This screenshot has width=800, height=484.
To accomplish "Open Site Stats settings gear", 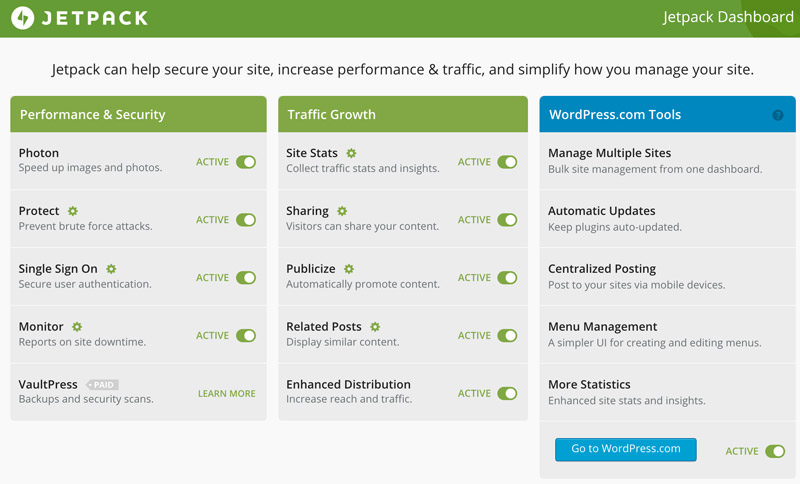I will (352, 152).
